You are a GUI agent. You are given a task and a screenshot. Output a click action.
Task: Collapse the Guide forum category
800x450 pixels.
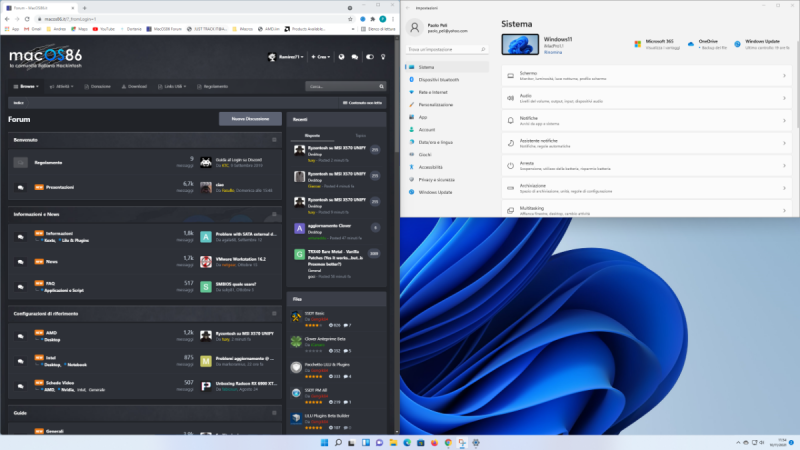[x=274, y=413]
